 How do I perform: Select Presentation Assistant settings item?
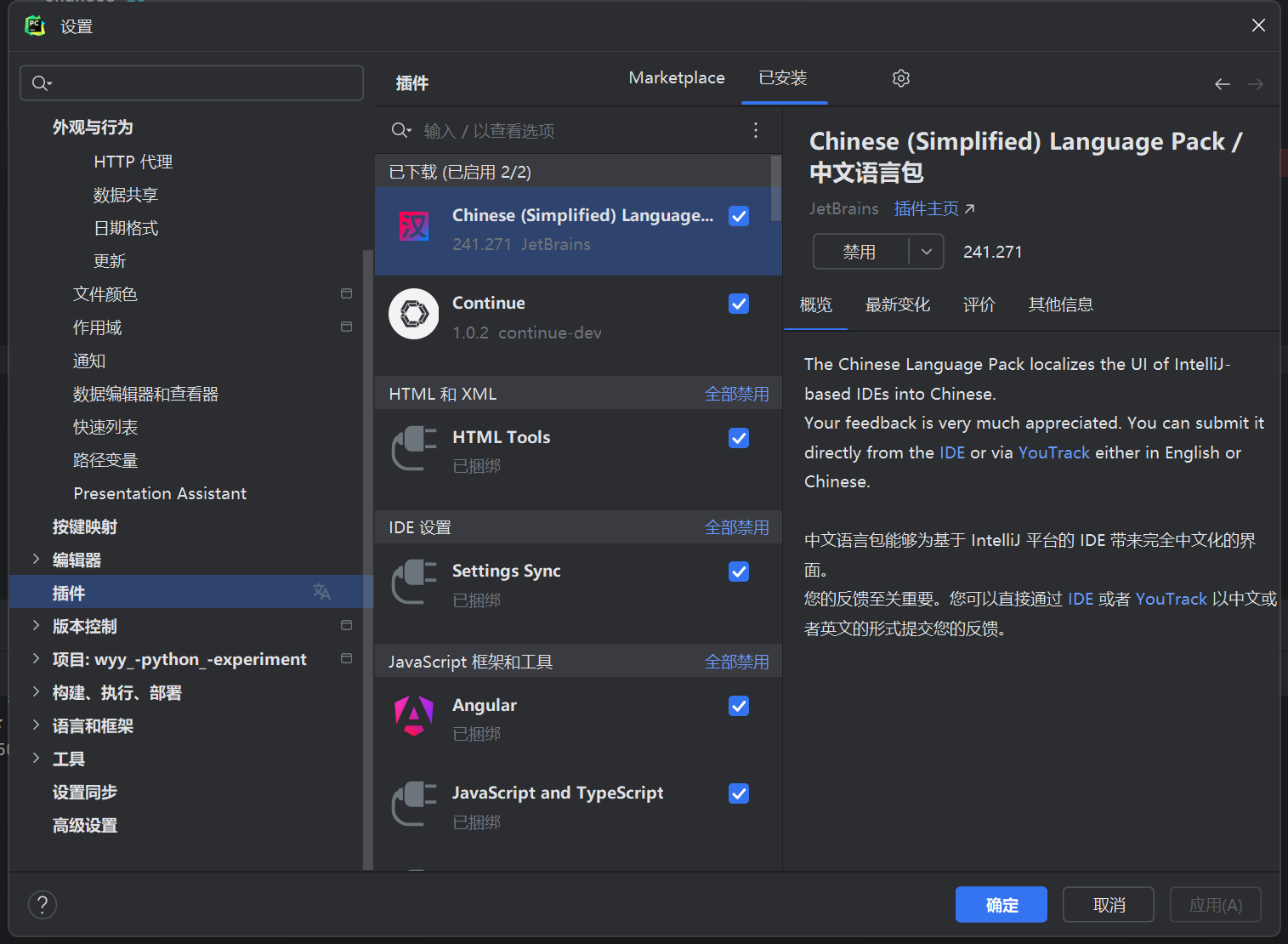pyautogui.click(x=160, y=493)
